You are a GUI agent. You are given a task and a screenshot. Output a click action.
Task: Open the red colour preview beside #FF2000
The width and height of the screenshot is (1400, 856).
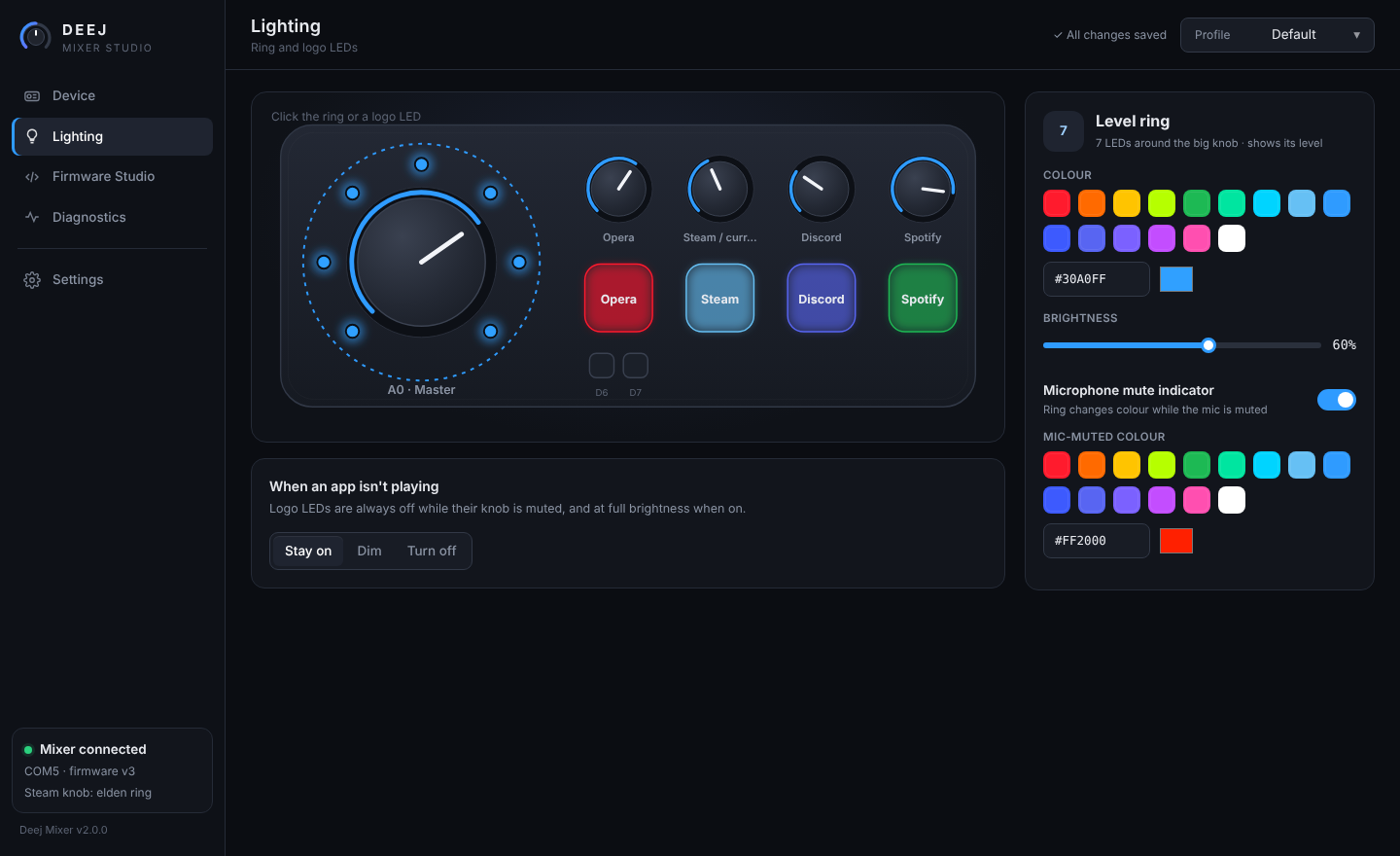click(1176, 541)
